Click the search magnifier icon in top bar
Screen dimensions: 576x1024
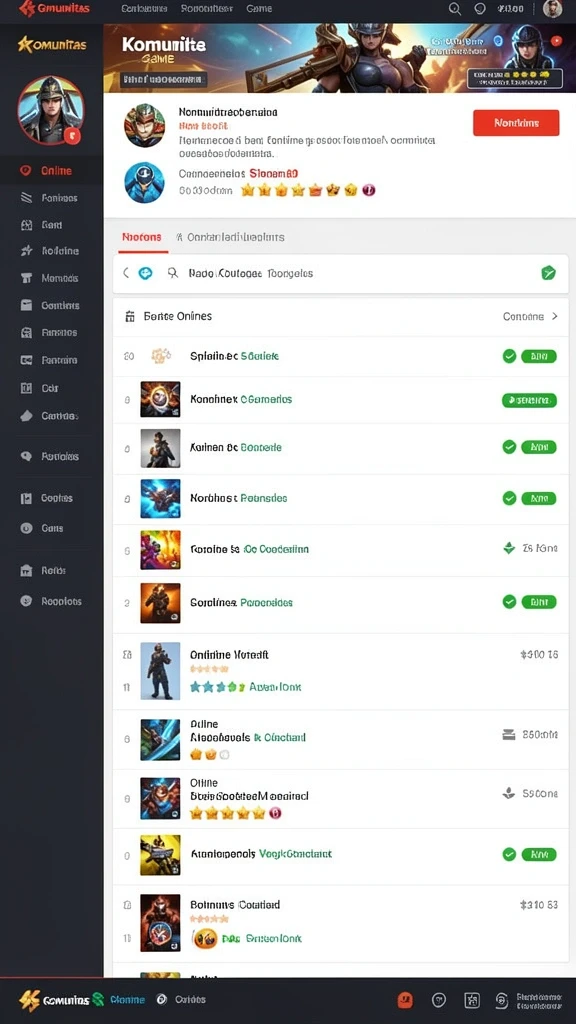[x=455, y=9]
